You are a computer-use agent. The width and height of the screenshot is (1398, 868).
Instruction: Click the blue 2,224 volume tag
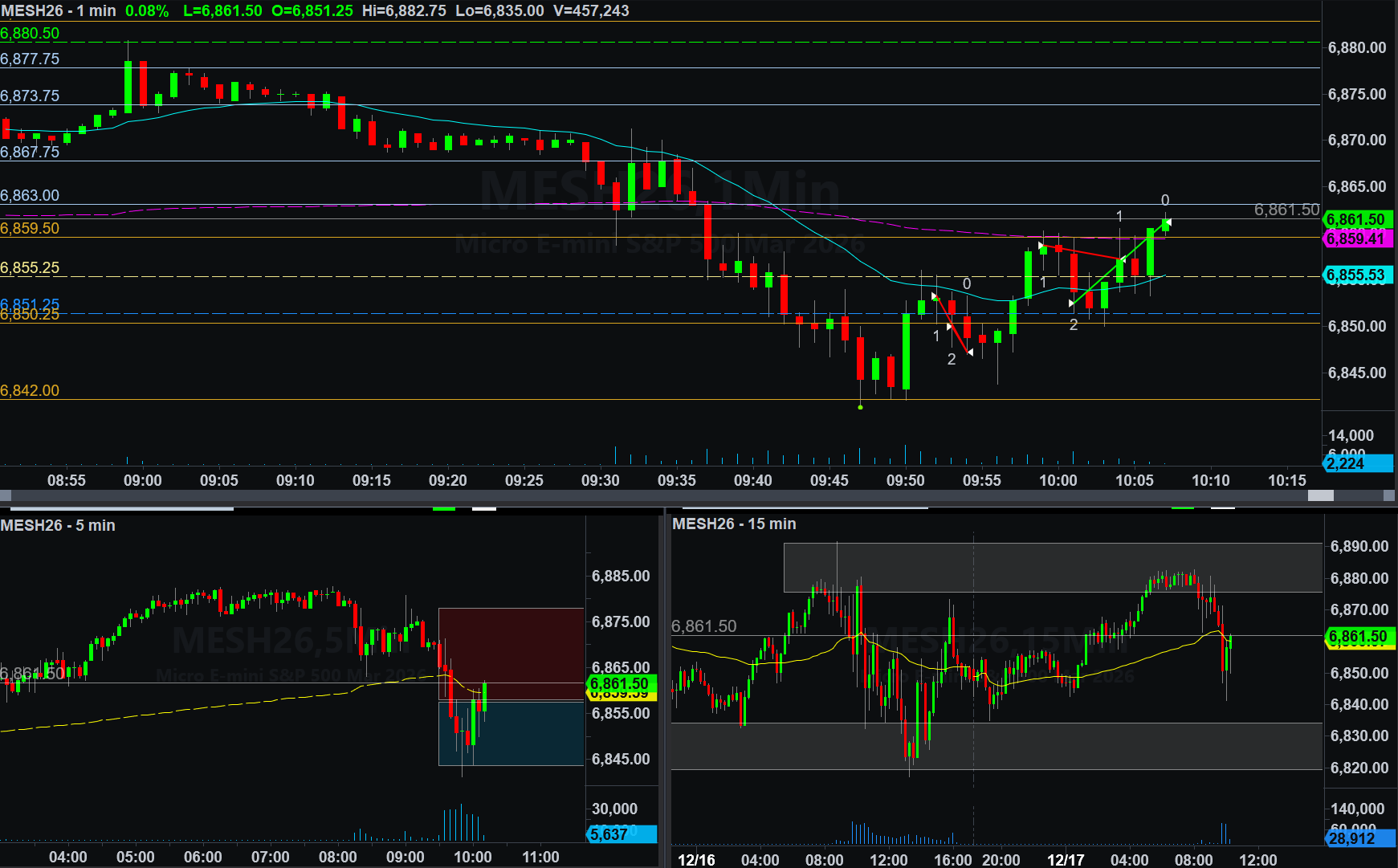[1357, 463]
